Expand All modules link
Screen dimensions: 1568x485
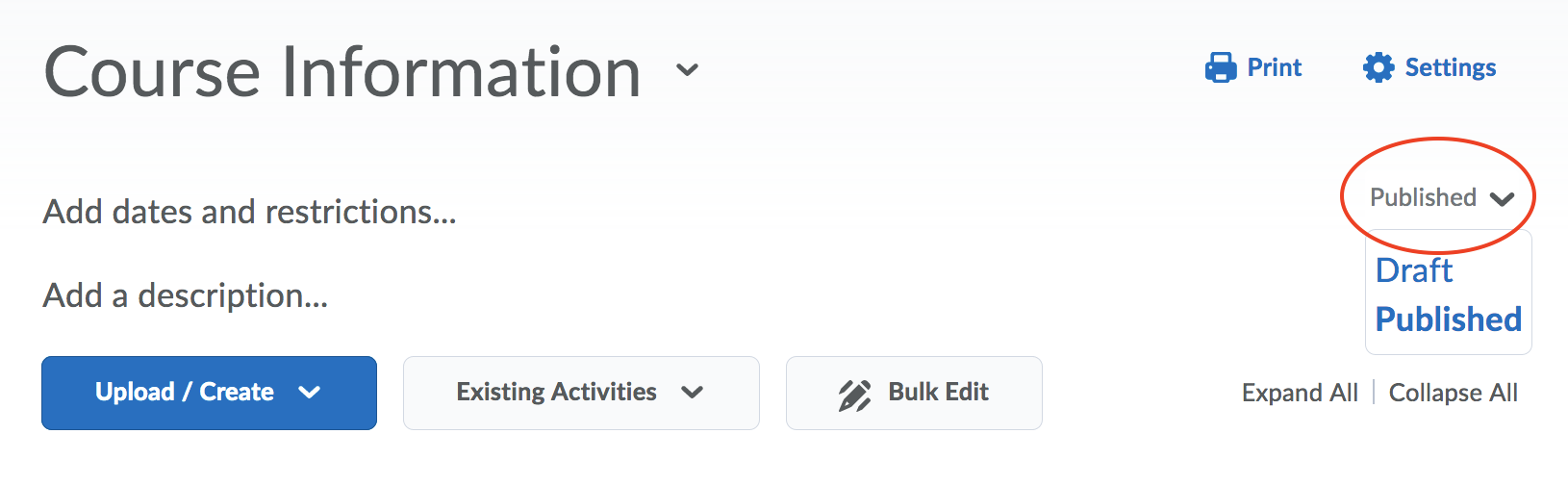click(1300, 393)
